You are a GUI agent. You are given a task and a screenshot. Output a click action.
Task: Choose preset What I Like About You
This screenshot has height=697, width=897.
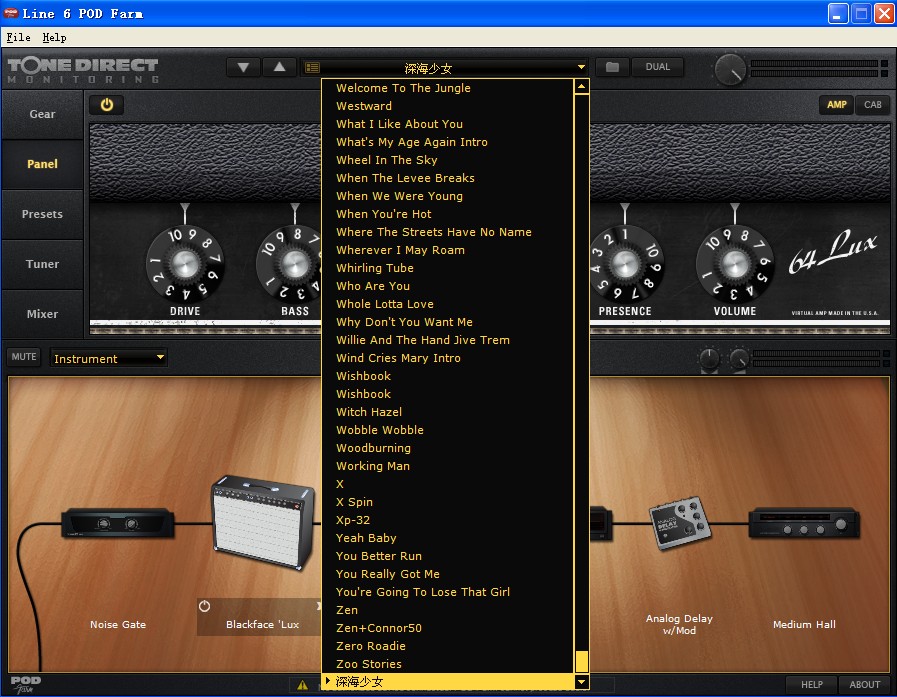click(447, 124)
